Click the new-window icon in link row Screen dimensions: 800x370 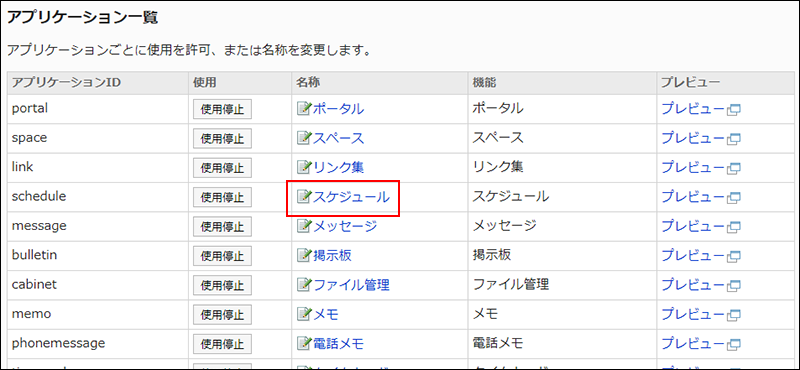(734, 168)
